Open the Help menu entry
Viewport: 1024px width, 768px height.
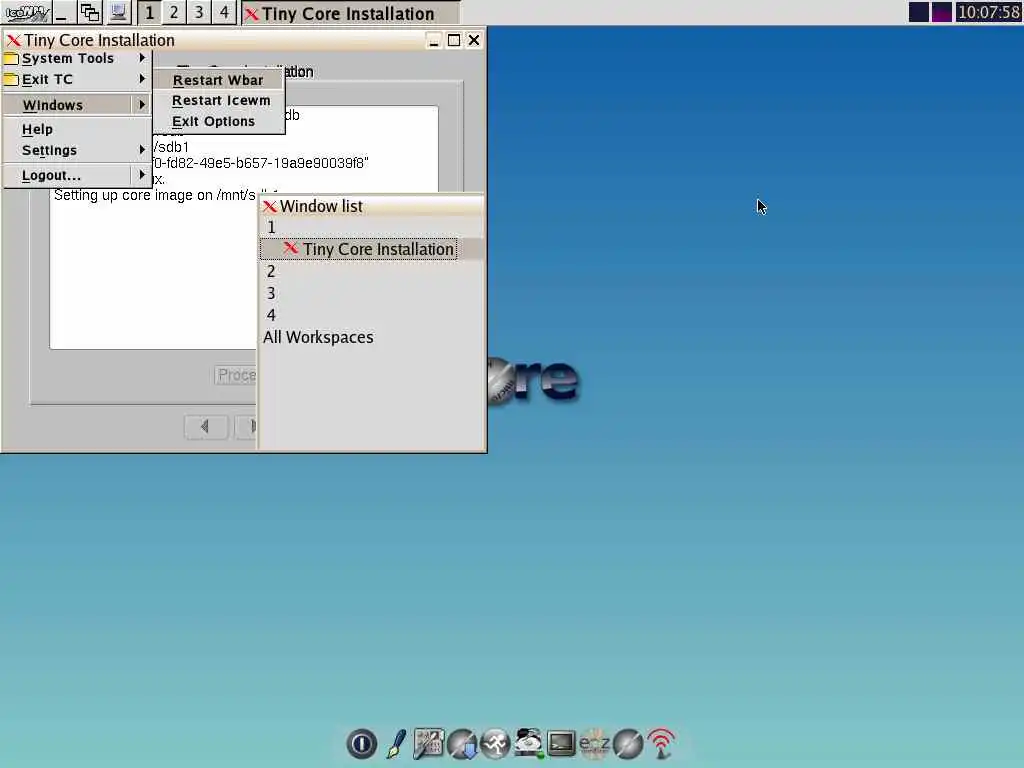point(77,129)
